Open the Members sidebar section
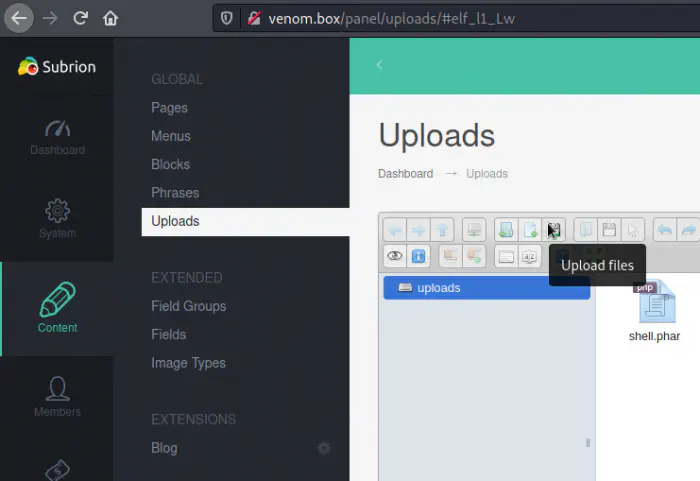This screenshot has width=700, height=481. 57,395
